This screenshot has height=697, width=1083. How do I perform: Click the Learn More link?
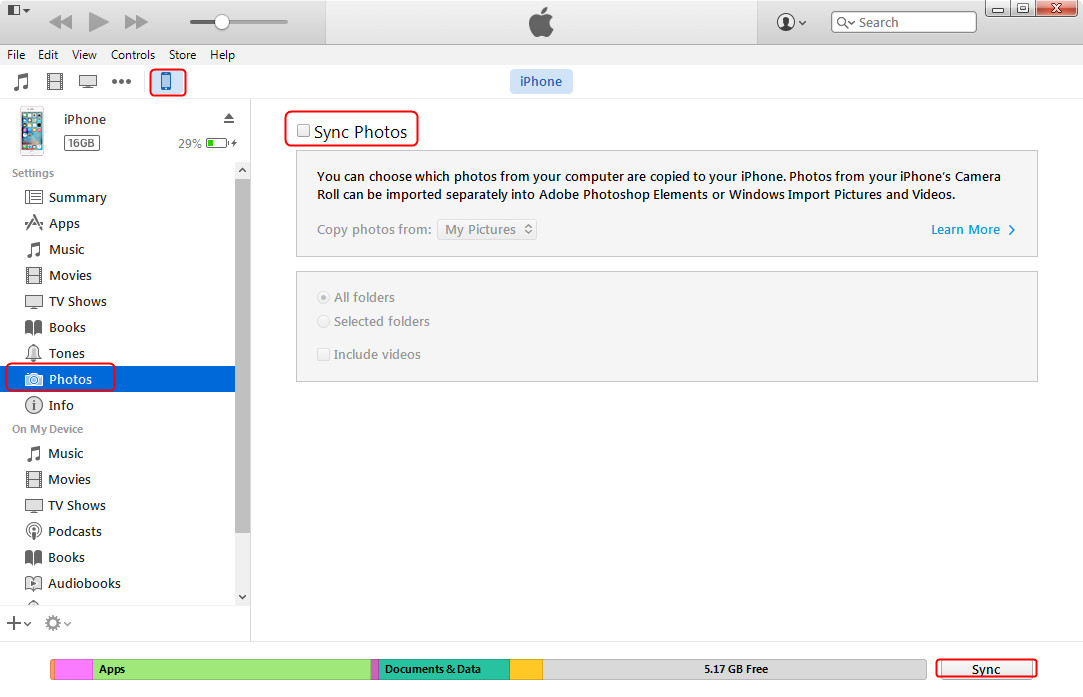[973, 230]
